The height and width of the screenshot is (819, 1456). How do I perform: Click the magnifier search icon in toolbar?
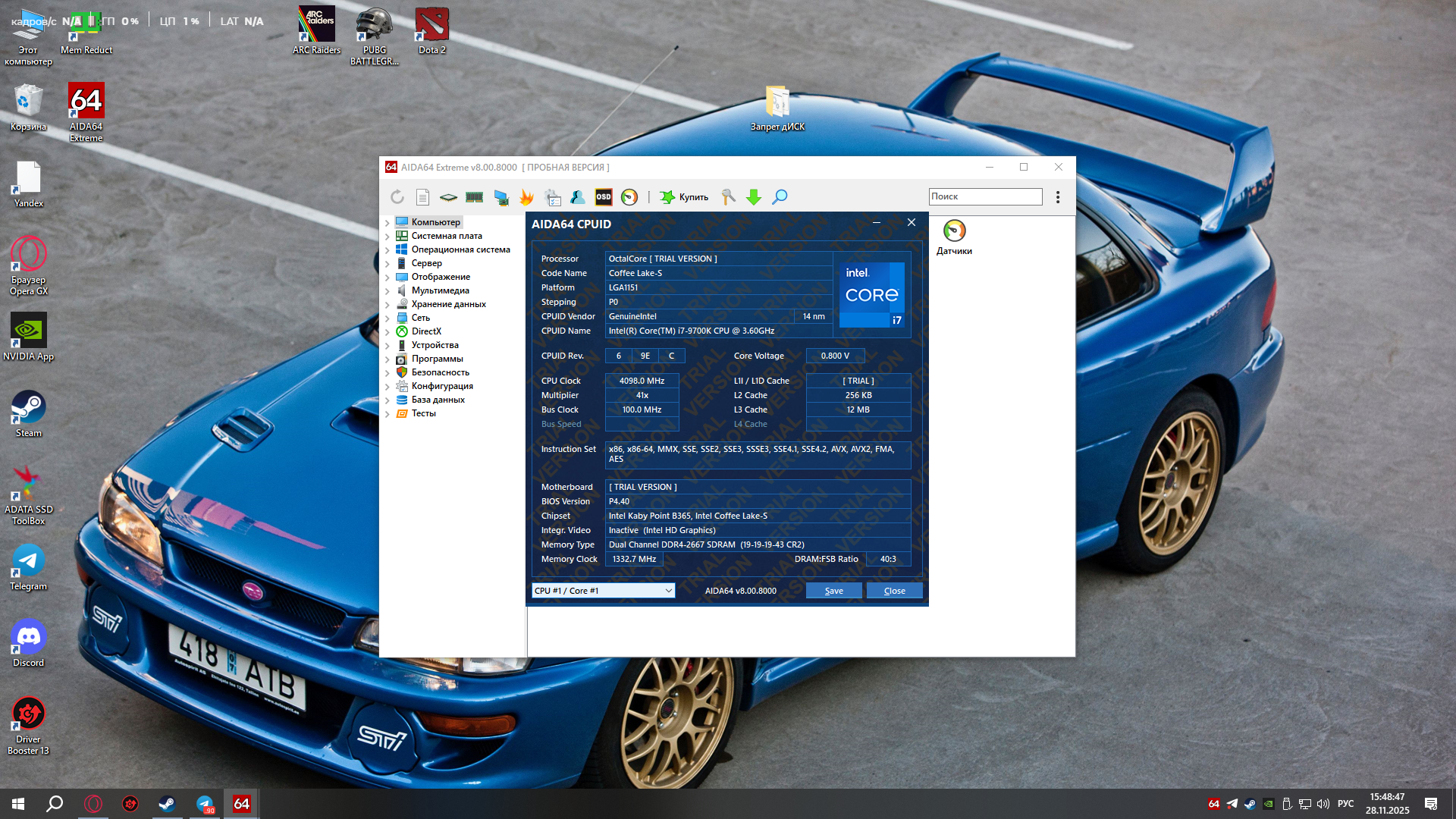pos(780,197)
